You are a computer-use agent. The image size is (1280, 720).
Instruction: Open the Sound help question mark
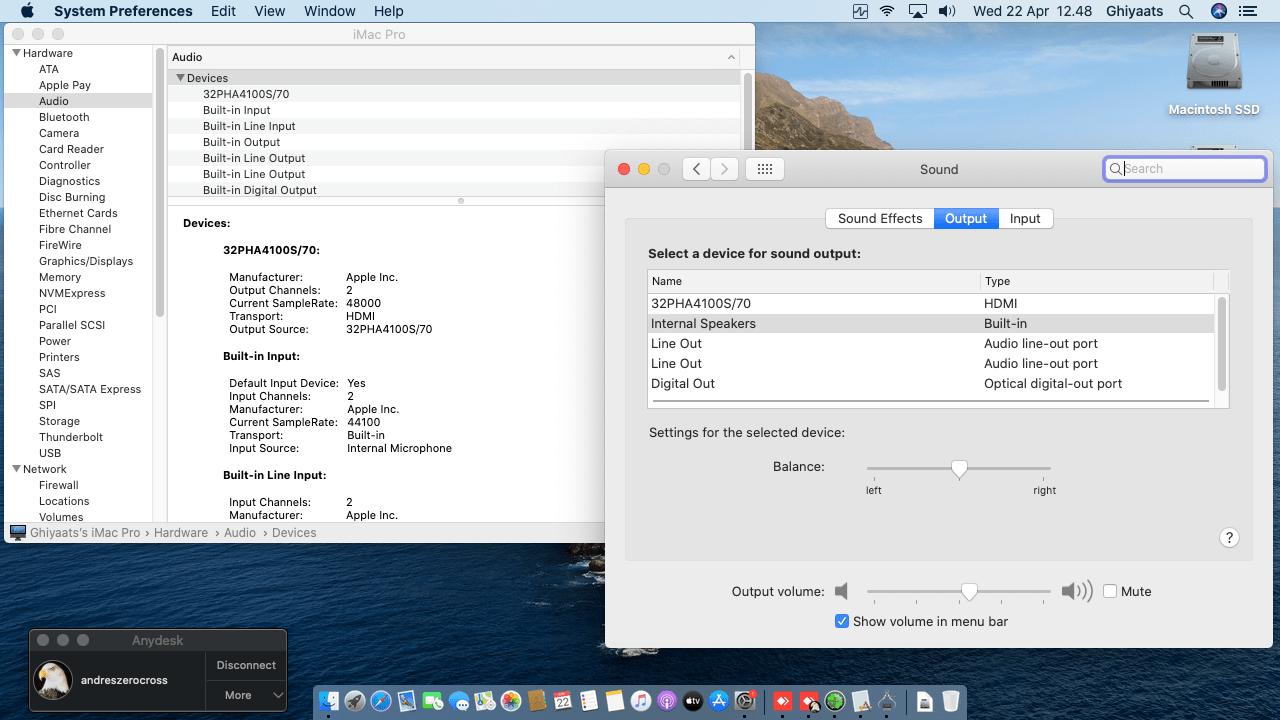pos(1230,538)
